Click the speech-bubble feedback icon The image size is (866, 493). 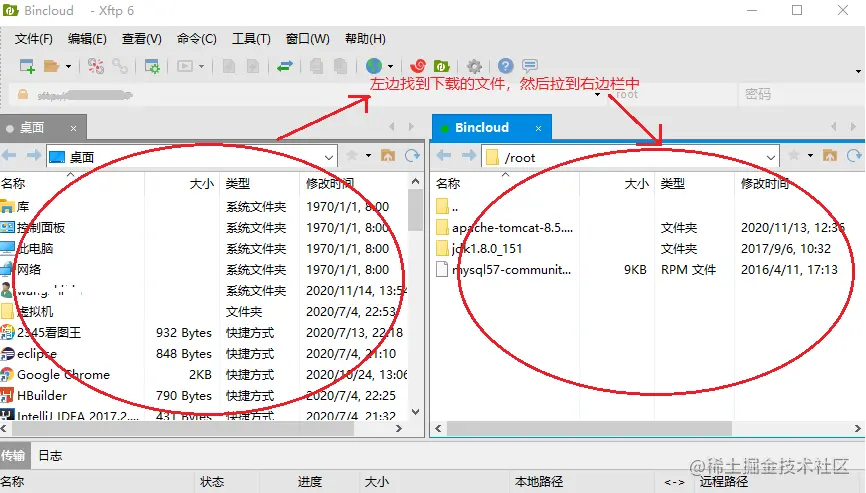[530, 66]
